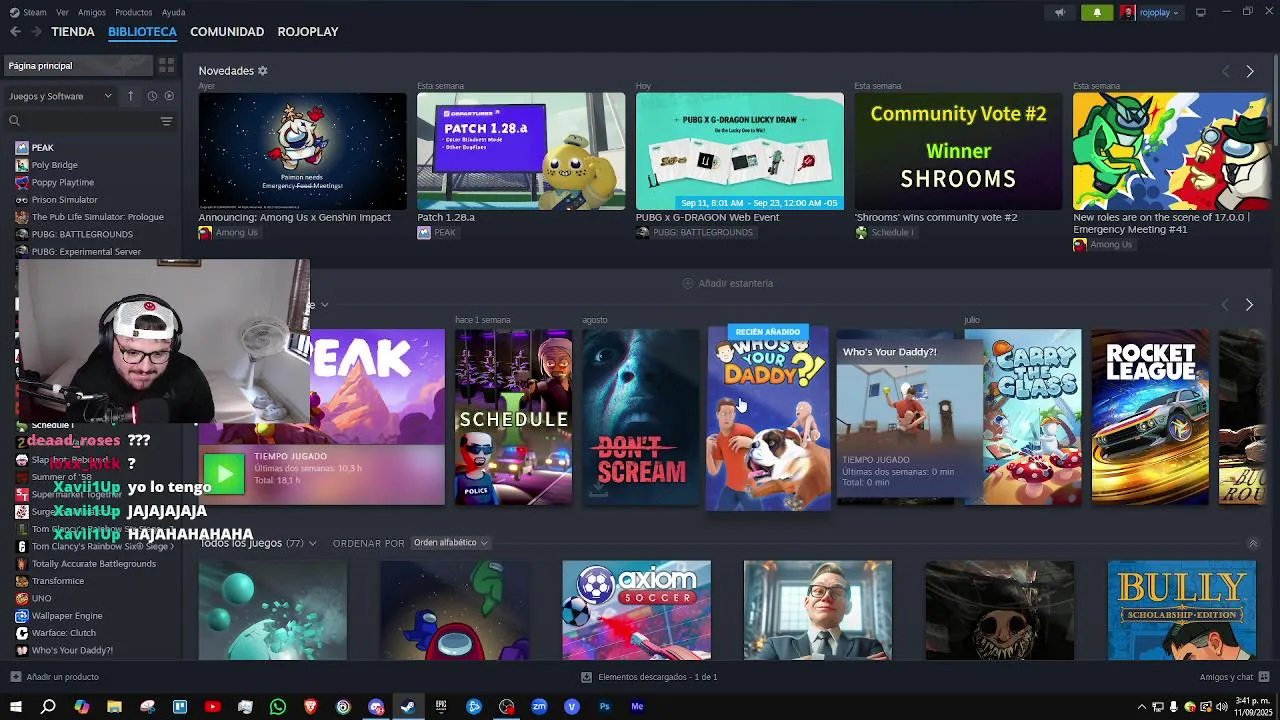This screenshot has height=720, width=1280.
Task: Open downloads status Elementos descargados
Action: [649, 677]
